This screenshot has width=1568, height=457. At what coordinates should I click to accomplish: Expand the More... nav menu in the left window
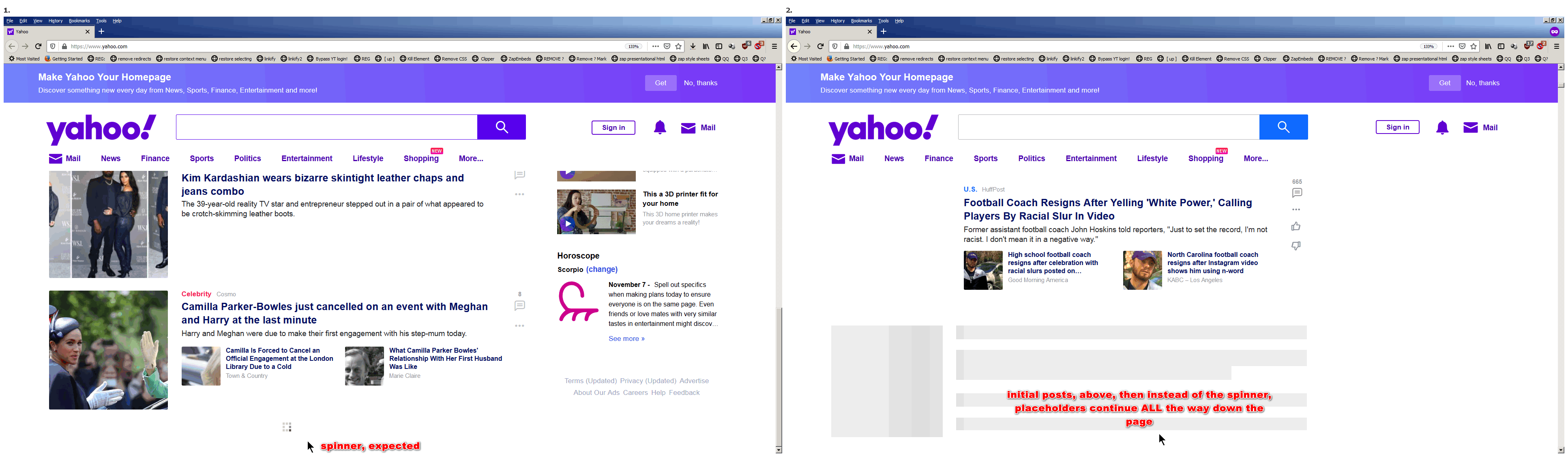(470, 158)
